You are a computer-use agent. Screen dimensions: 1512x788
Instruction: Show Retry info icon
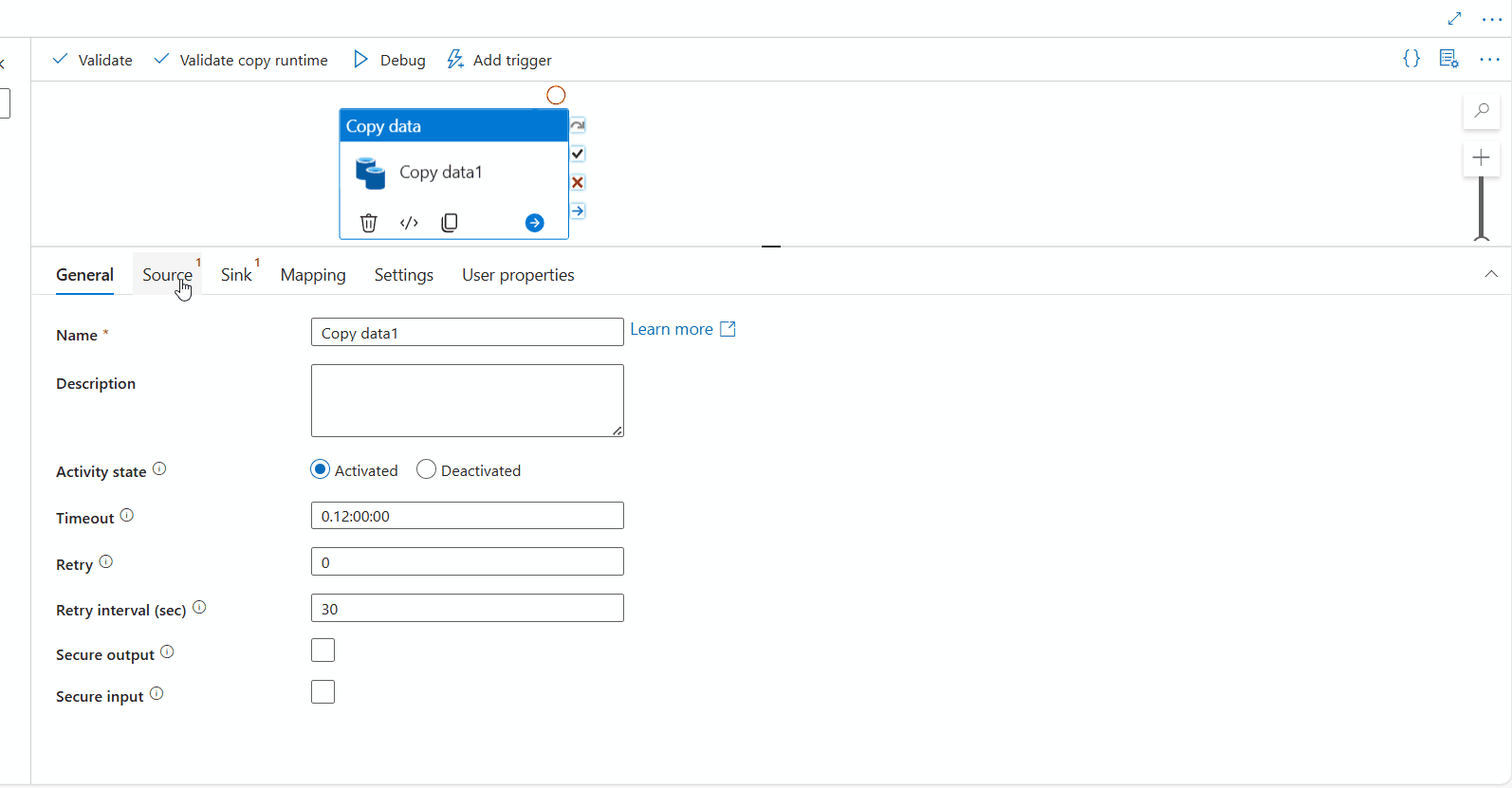pos(106,561)
